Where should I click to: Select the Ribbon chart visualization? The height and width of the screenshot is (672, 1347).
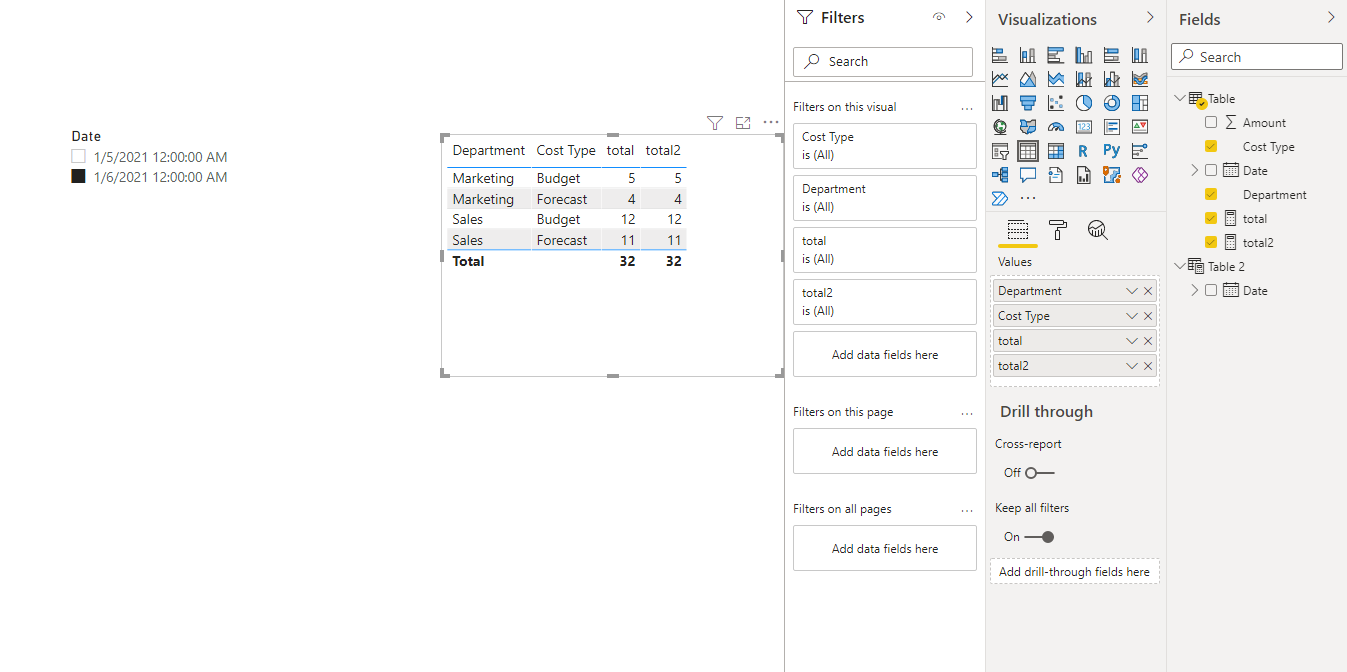tap(1140, 79)
